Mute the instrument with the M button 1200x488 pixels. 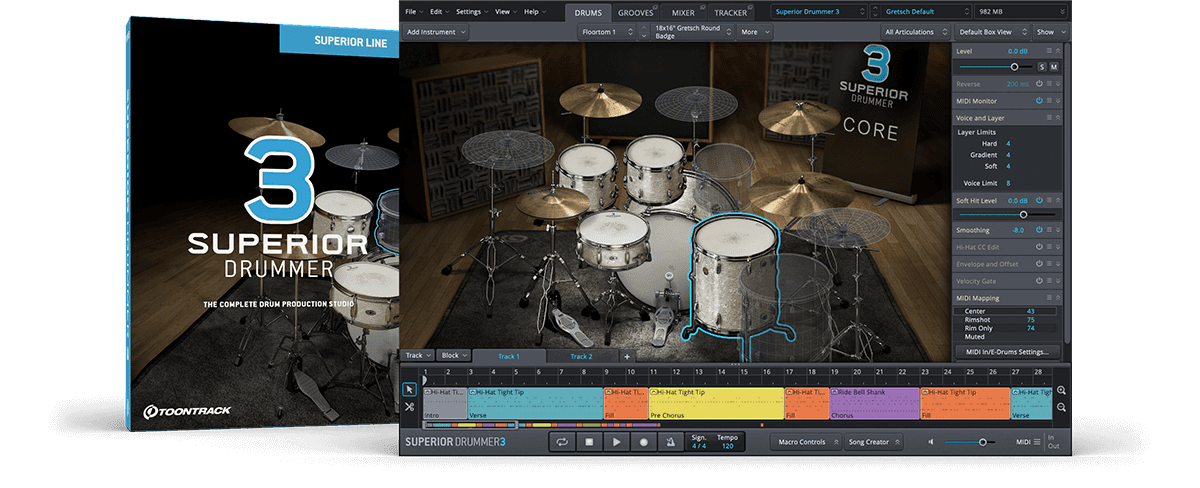[1053, 66]
